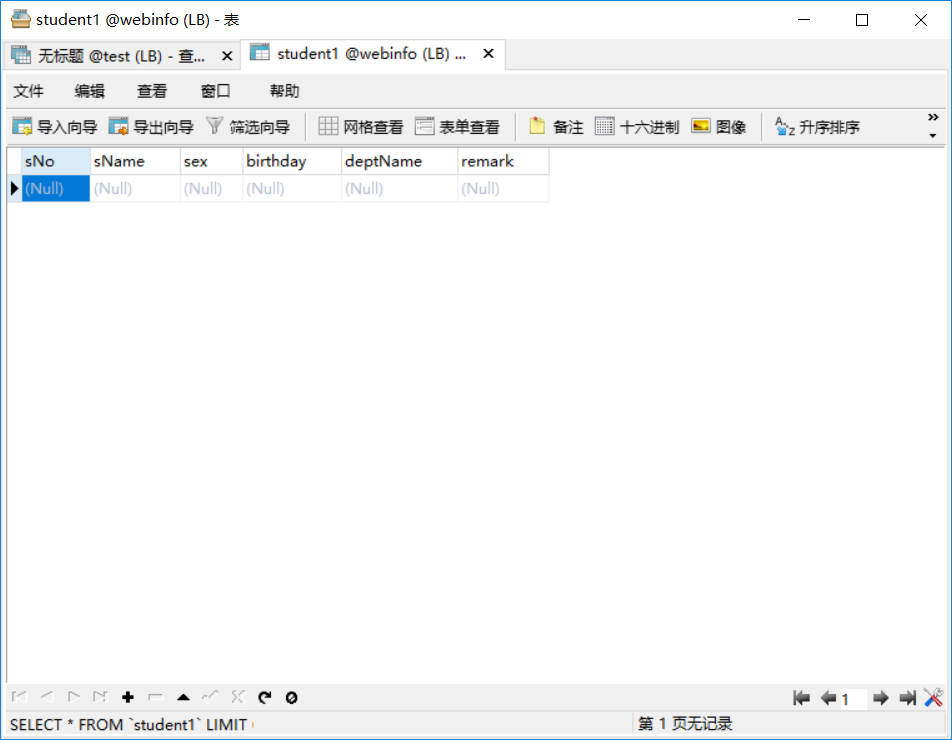952x740 pixels.
Task: Switch to Form View (表单查看)
Action: pyautogui.click(x=457, y=127)
